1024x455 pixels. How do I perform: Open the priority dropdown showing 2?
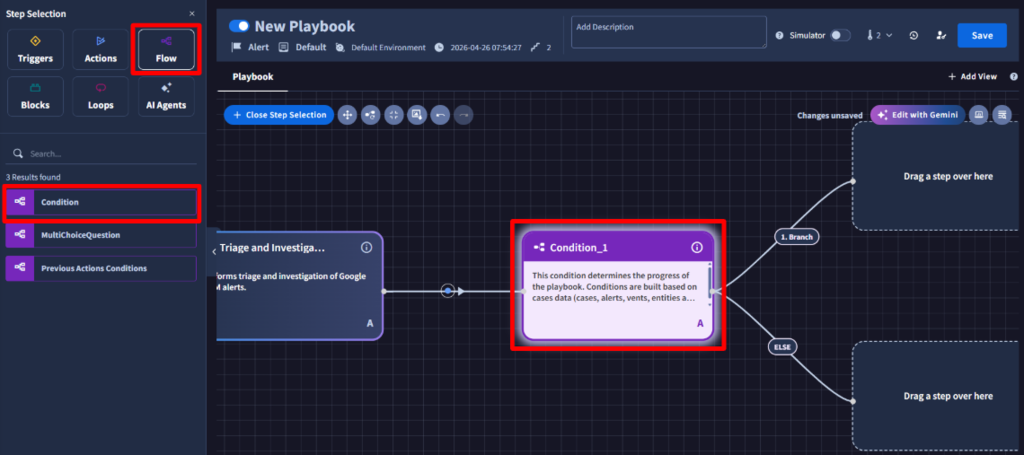879,35
